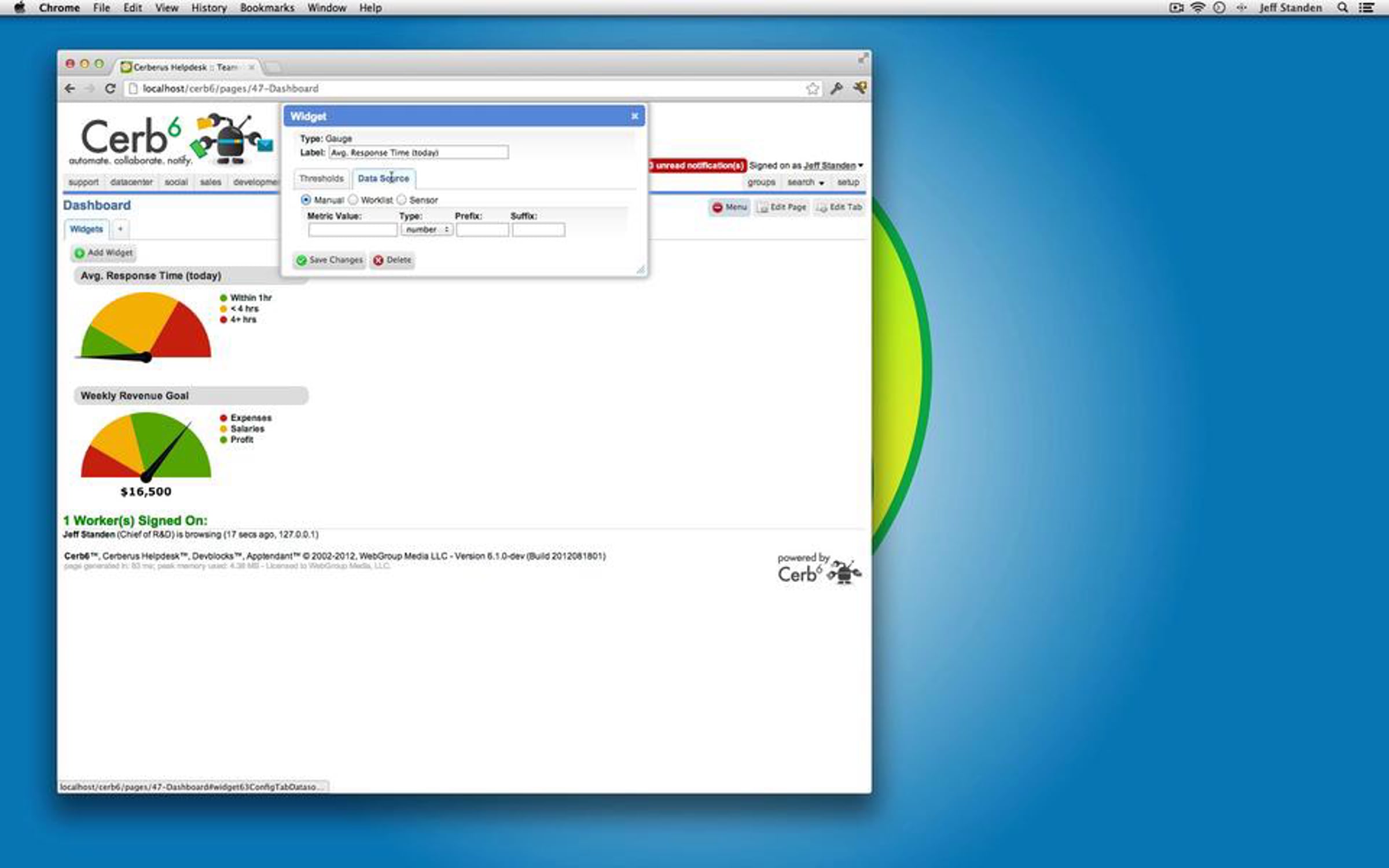Select the Worklist data source radio
The image size is (1389, 868).
coord(353,200)
